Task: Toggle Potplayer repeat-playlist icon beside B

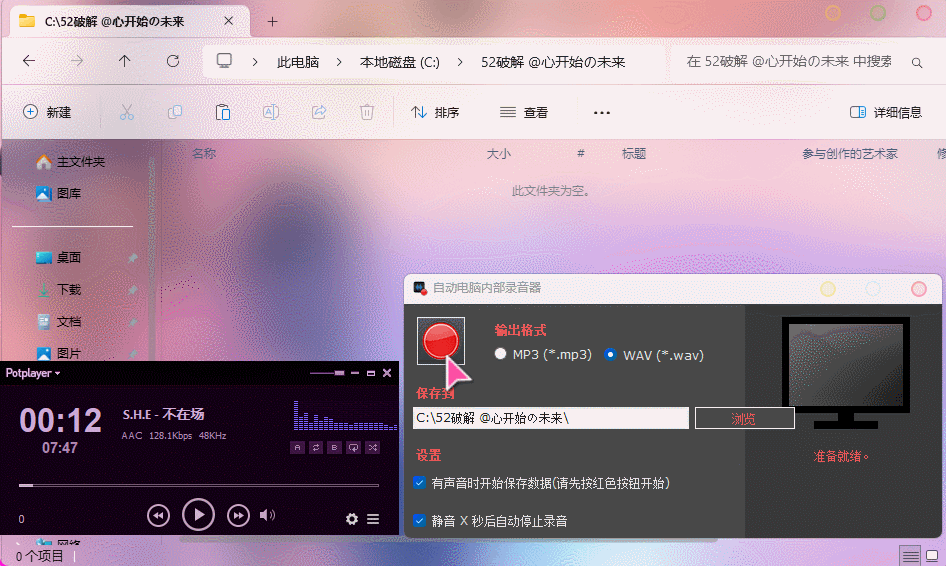Action: (x=354, y=447)
